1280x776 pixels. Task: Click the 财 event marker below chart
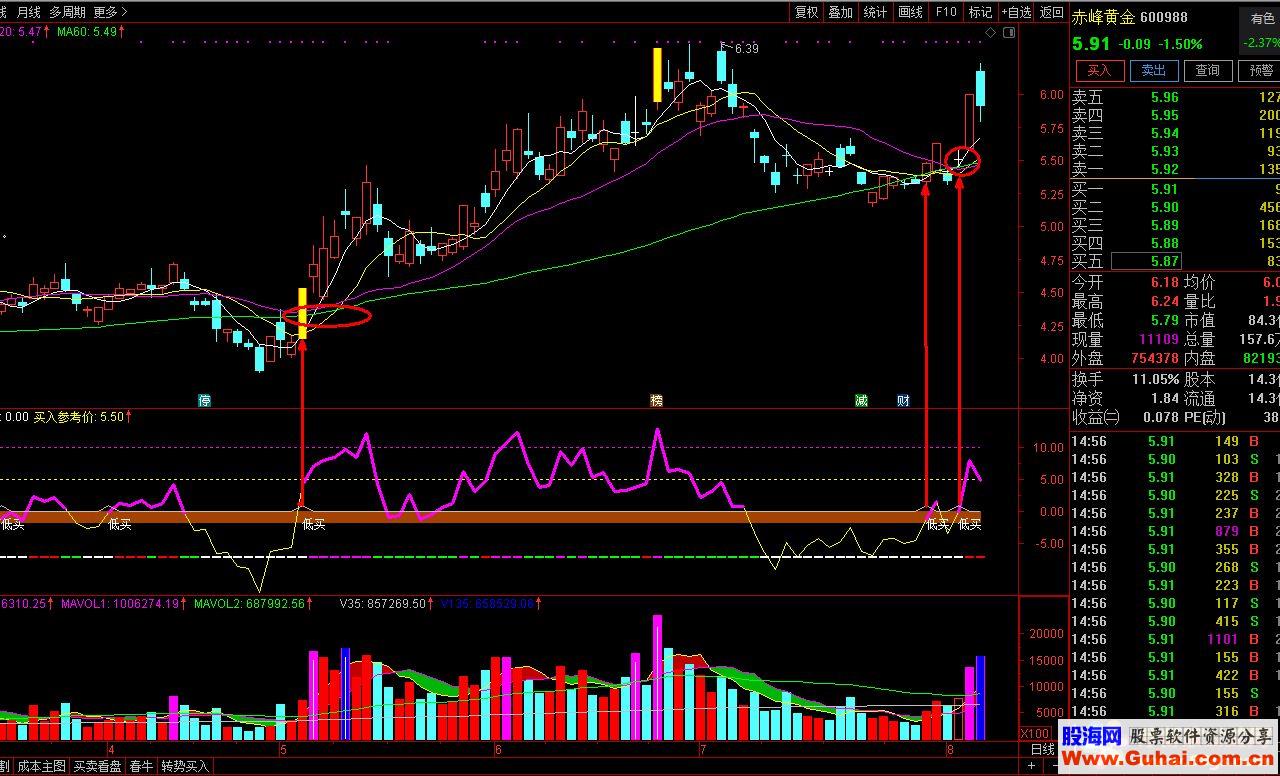tap(903, 400)
